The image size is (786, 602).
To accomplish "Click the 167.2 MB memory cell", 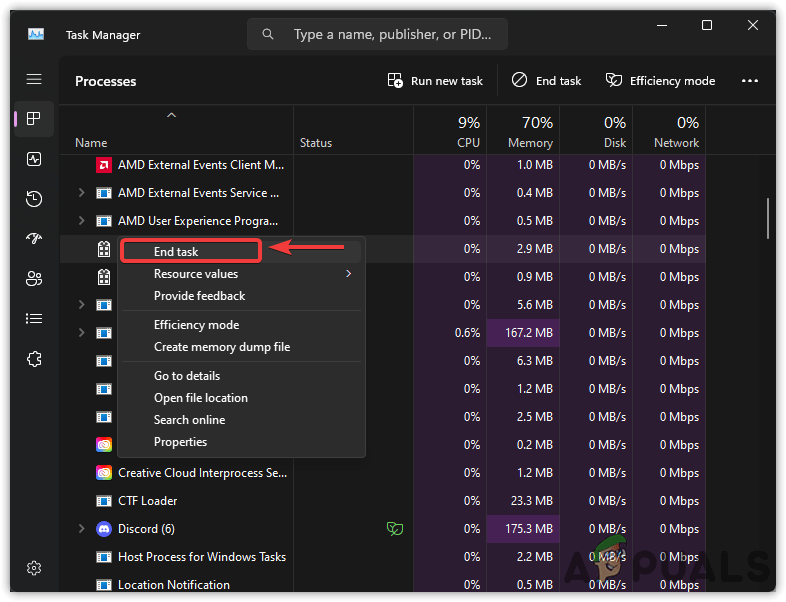I will 523,333.
